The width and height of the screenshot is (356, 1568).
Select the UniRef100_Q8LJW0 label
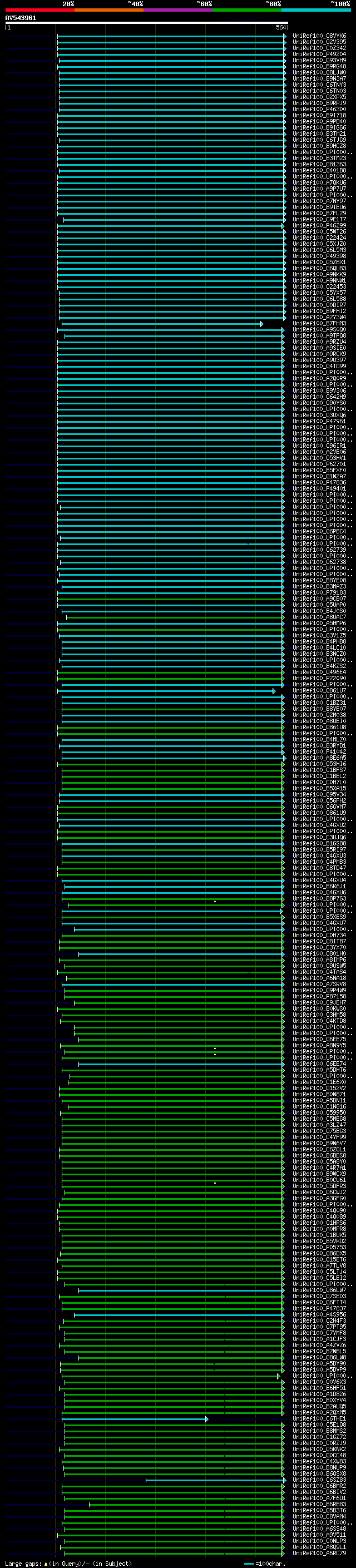tap(319, 72)
